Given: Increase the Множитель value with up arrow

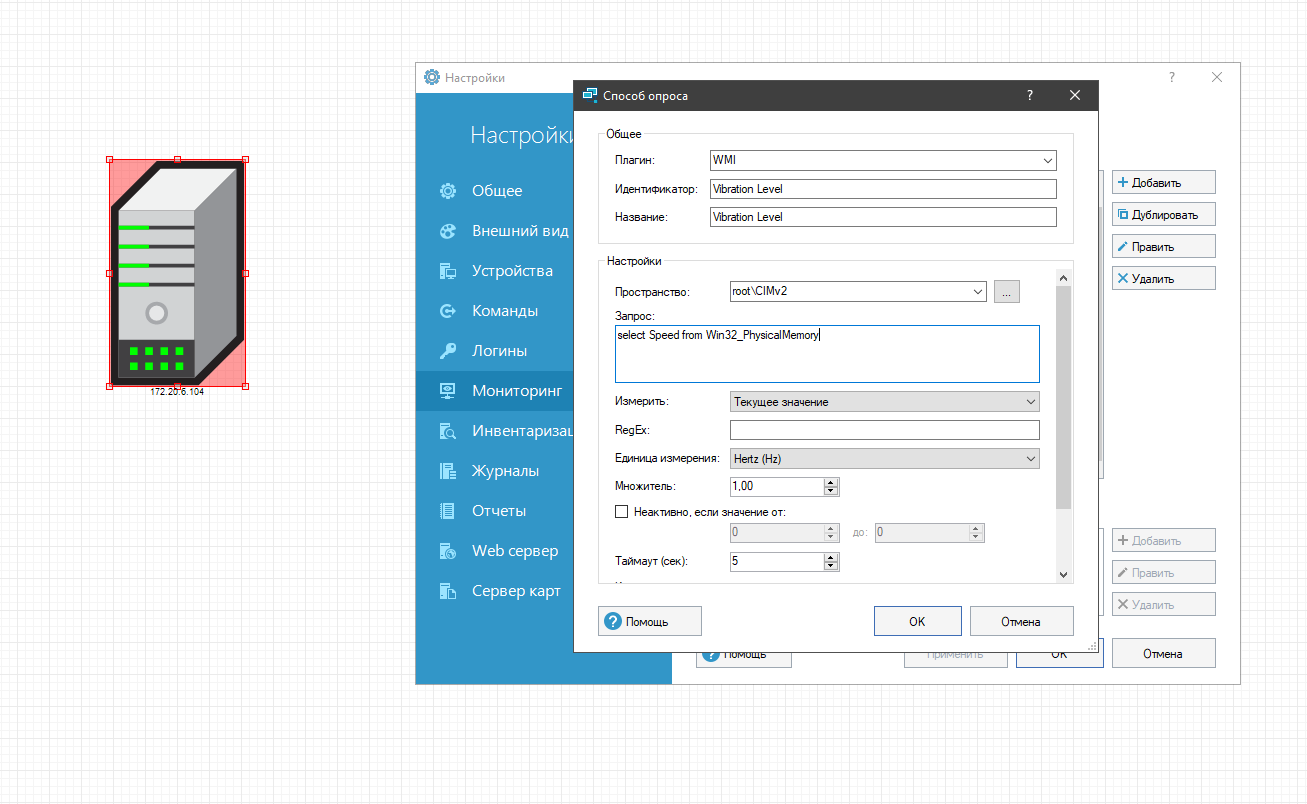Looking at the screenshot, I should point(831,482).
